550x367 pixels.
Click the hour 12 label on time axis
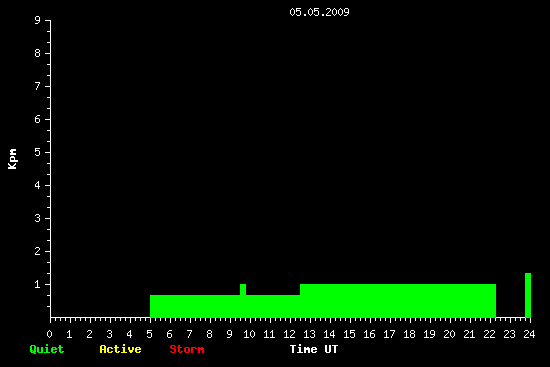click(x=289, y=334)
